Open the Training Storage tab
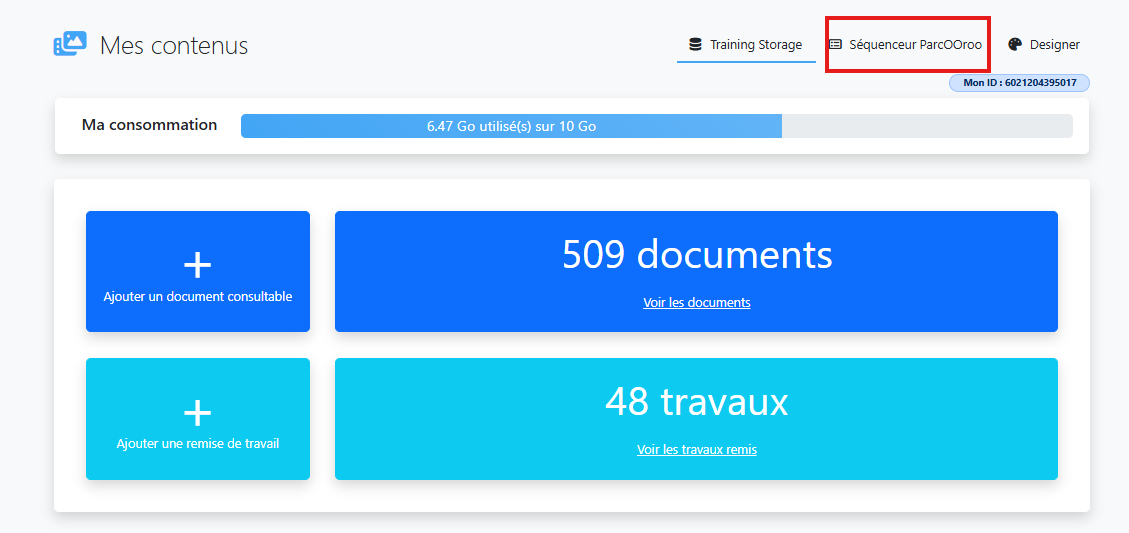The width and height of the screenshot is (1129, 533). [746, 45]
